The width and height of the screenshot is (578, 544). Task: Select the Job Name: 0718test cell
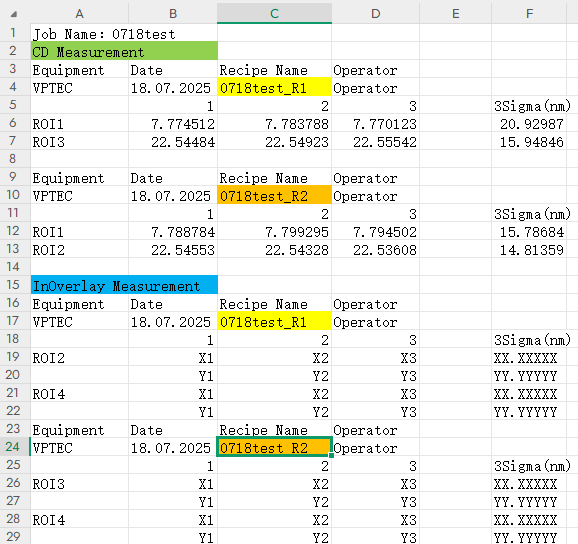click(x=124, y=33)
